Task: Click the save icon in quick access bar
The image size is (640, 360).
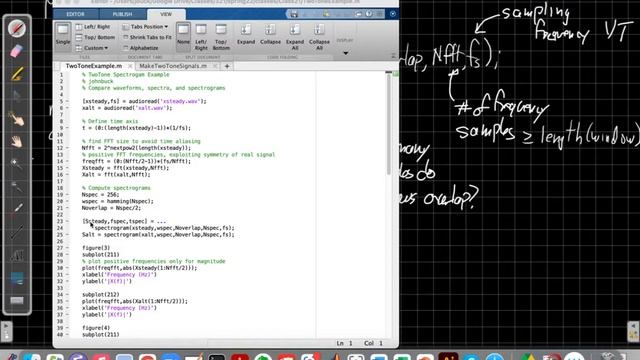Action: pyautogui.click(x=294, y=14)
